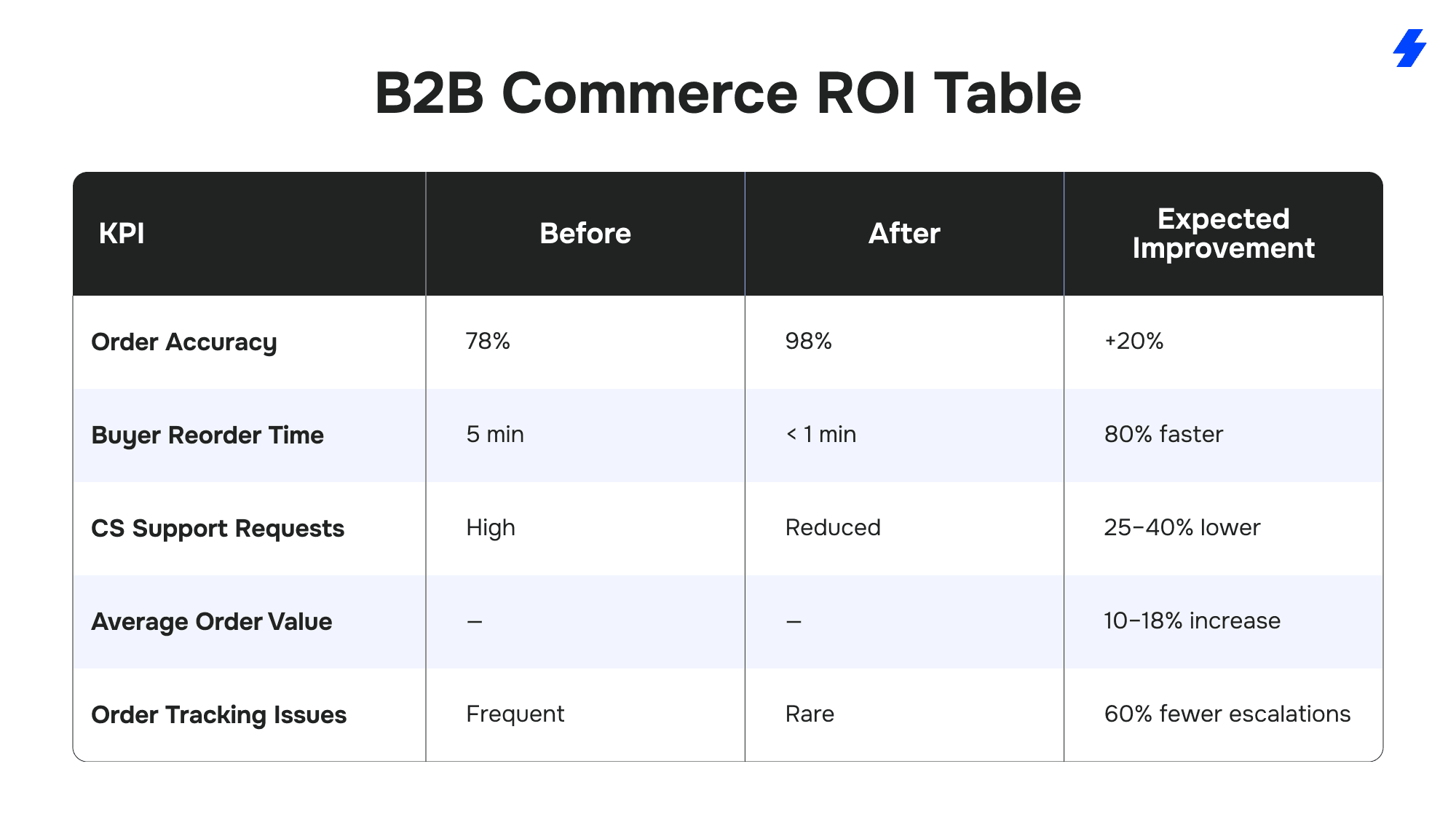Click the CS Support Requests label

click(x=218, y=528)
